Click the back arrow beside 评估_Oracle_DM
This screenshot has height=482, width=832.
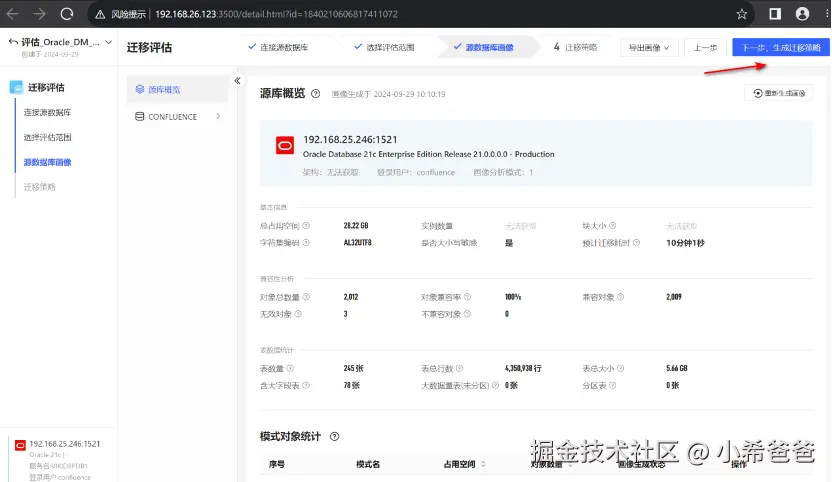pyautogui.click(x=13, y=42)
